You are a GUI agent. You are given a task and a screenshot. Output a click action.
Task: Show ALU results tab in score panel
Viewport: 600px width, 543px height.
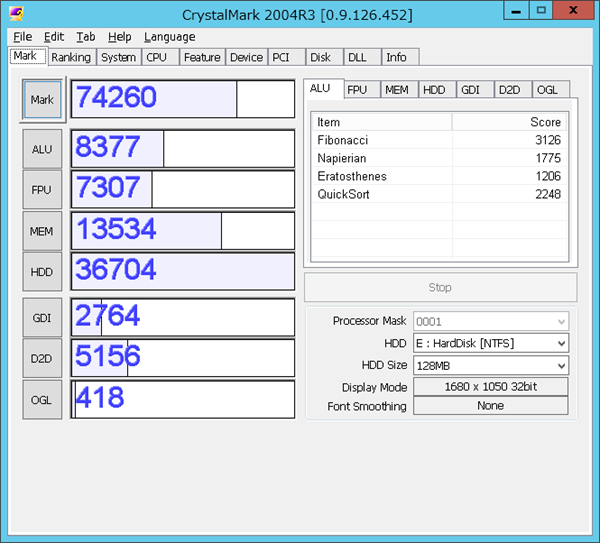(324, 89)
